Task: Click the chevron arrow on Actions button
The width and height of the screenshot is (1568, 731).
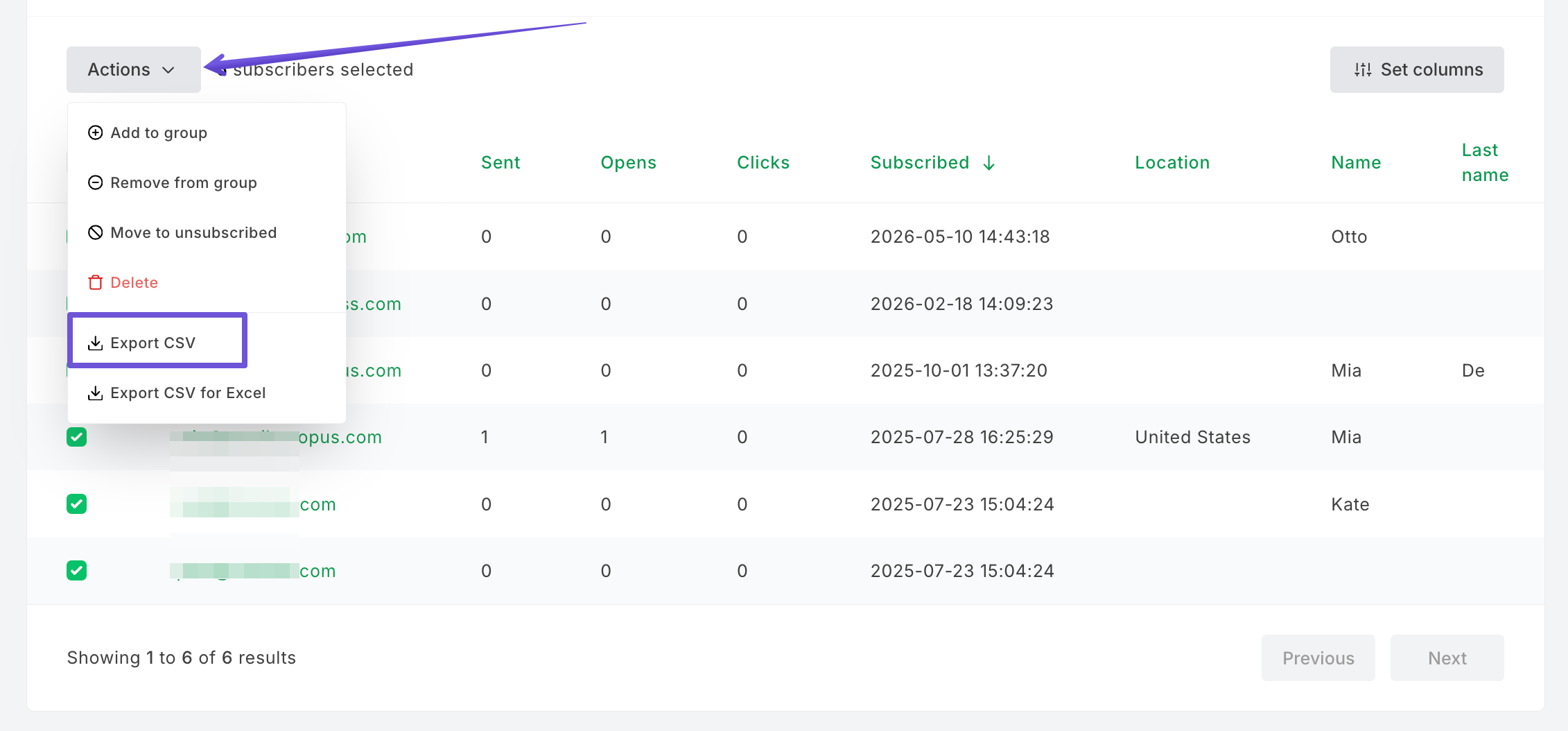Action: point(168,70)
